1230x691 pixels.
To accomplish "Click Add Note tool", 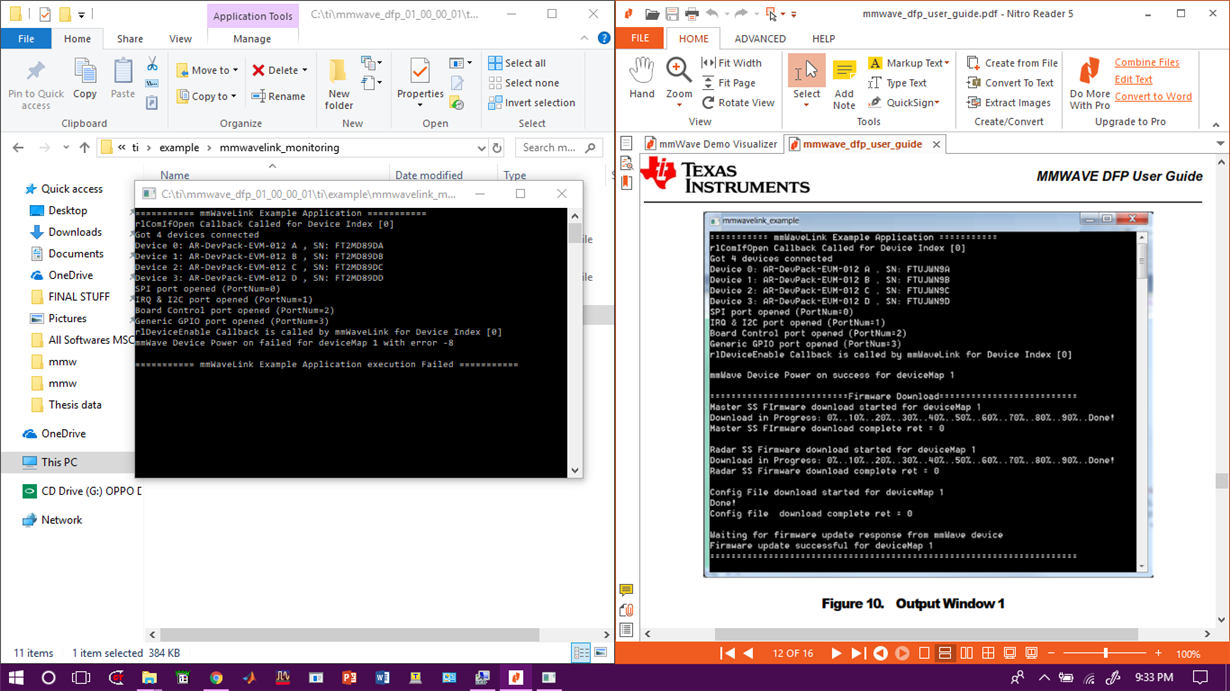I will (844, 82).
